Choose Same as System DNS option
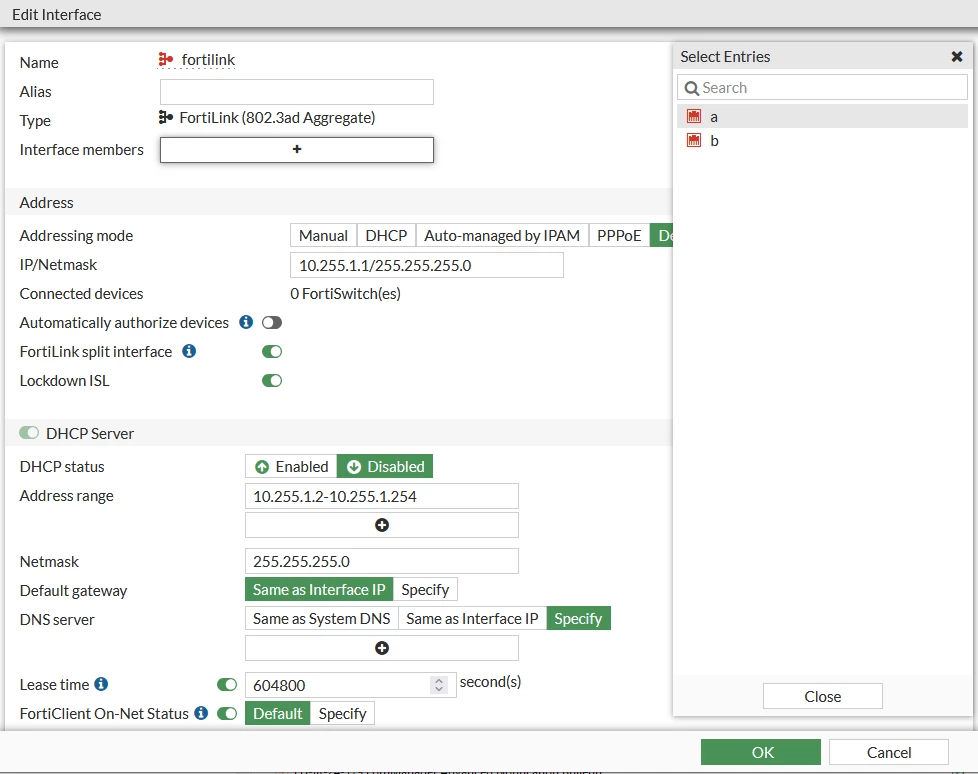Screen dimensions: 978x774 tap(321, 619)
